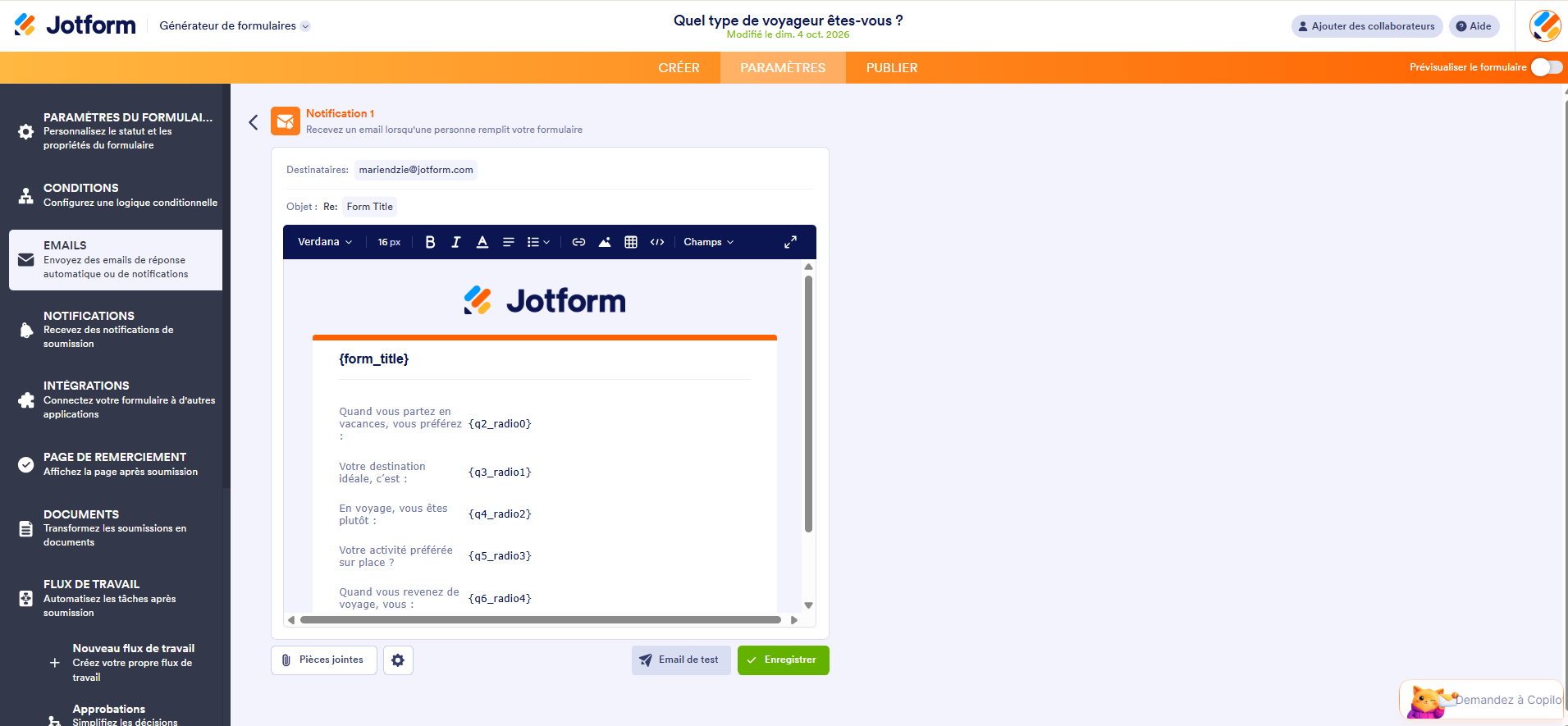
Task: Open the bullet list dropdown
Action: pyautogui.click(x=538, y=242)
